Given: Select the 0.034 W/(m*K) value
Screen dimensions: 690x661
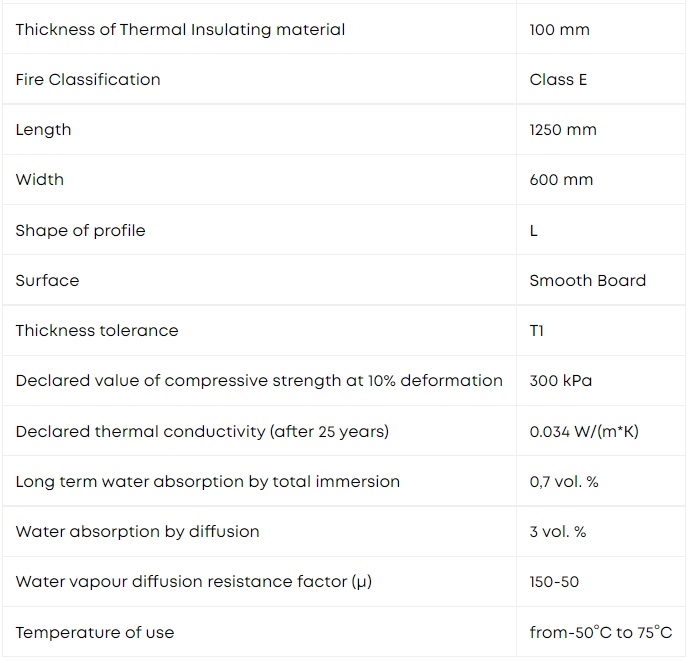Looking at the screenshot, I should (x=584, y=432).
